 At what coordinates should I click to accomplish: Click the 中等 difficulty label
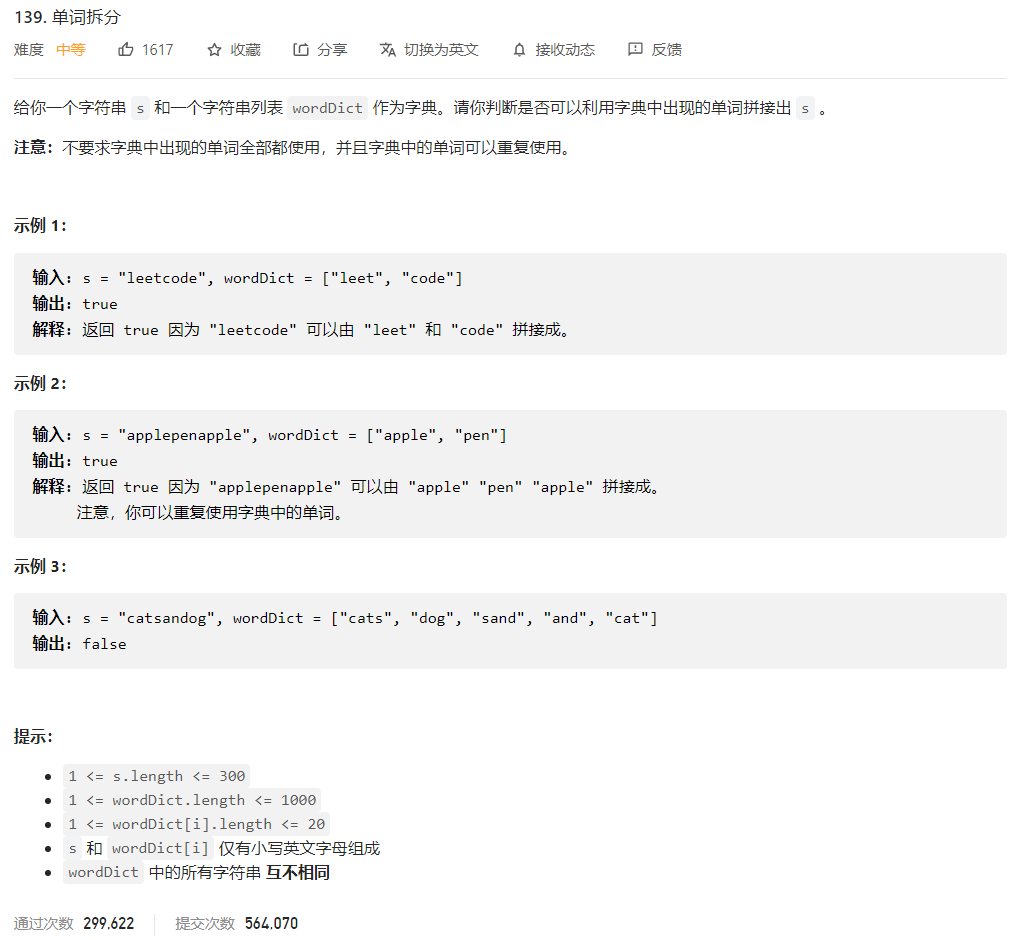pyautogui.click(x=71, y=50)
